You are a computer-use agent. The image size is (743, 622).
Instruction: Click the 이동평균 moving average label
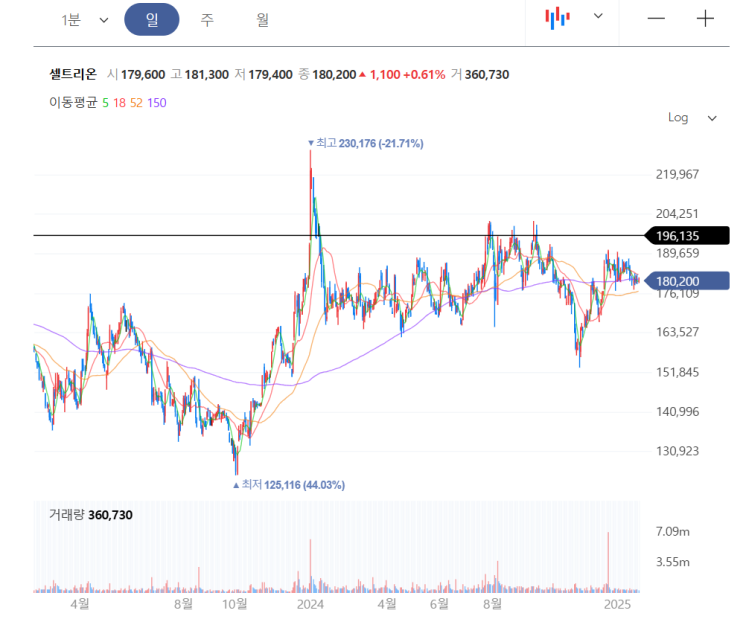(x=73, y=102)
